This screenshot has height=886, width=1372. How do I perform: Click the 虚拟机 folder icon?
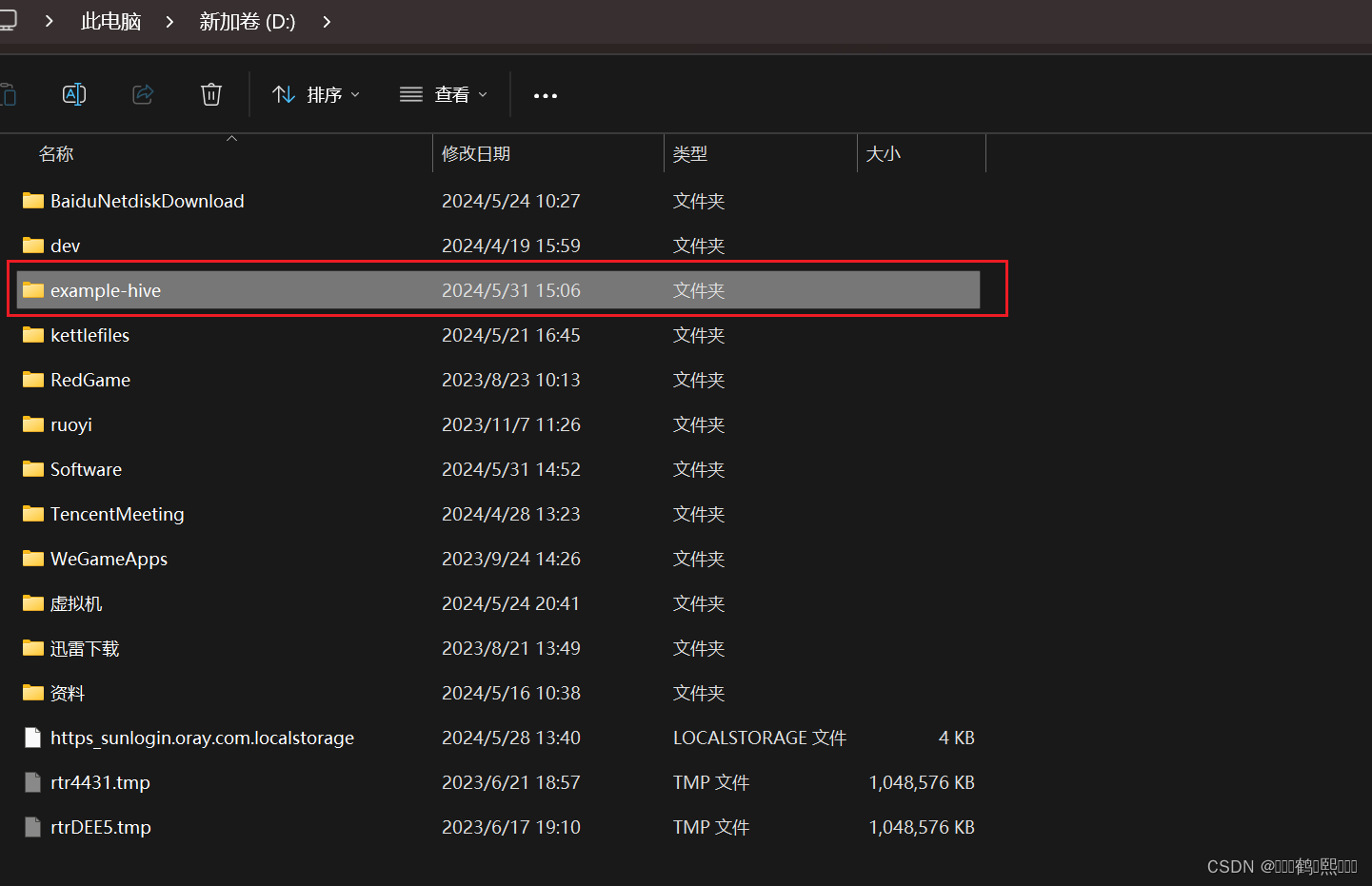[33, 602]
